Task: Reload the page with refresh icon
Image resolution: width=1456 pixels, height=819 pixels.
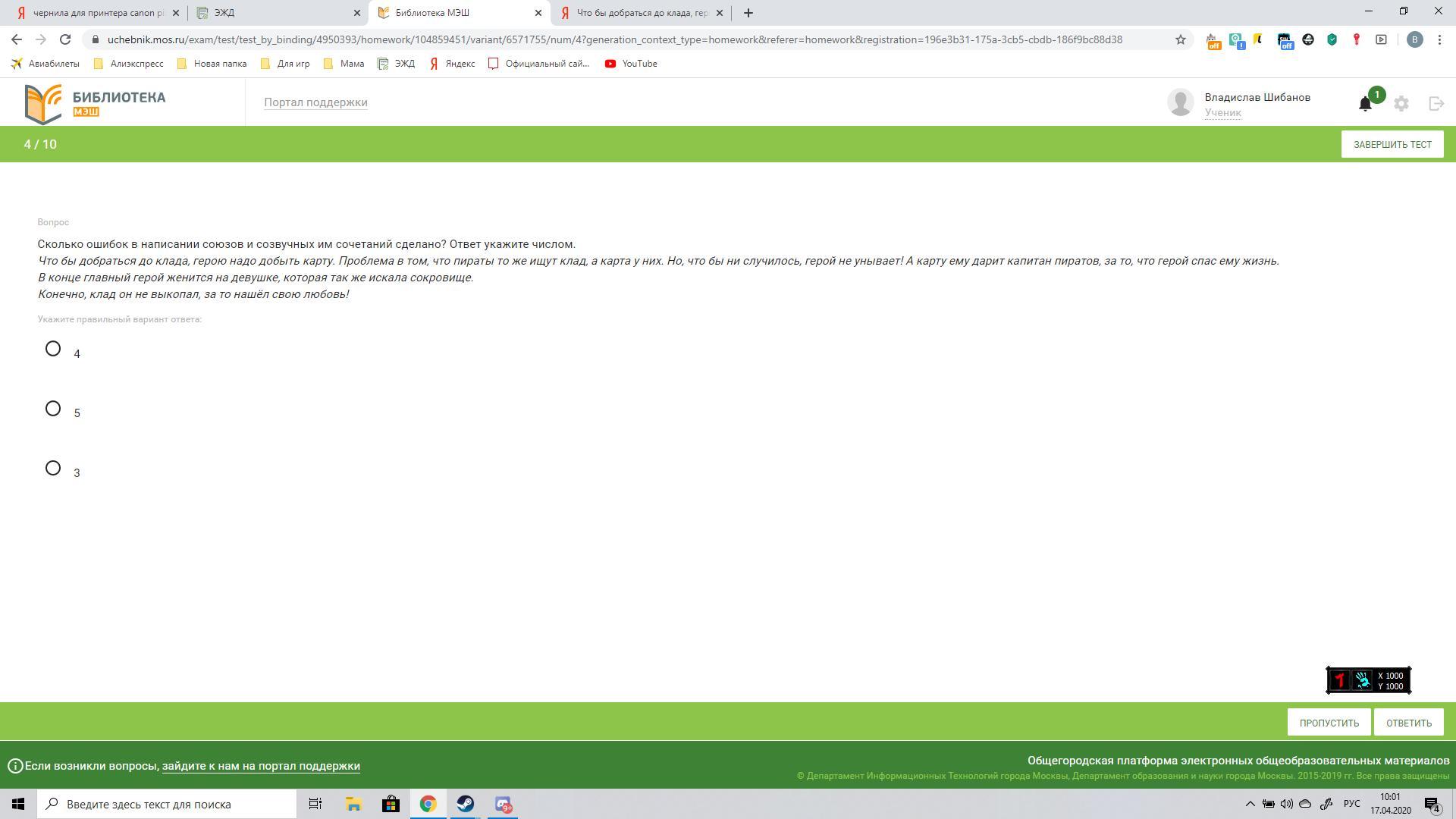Action: 65,39
